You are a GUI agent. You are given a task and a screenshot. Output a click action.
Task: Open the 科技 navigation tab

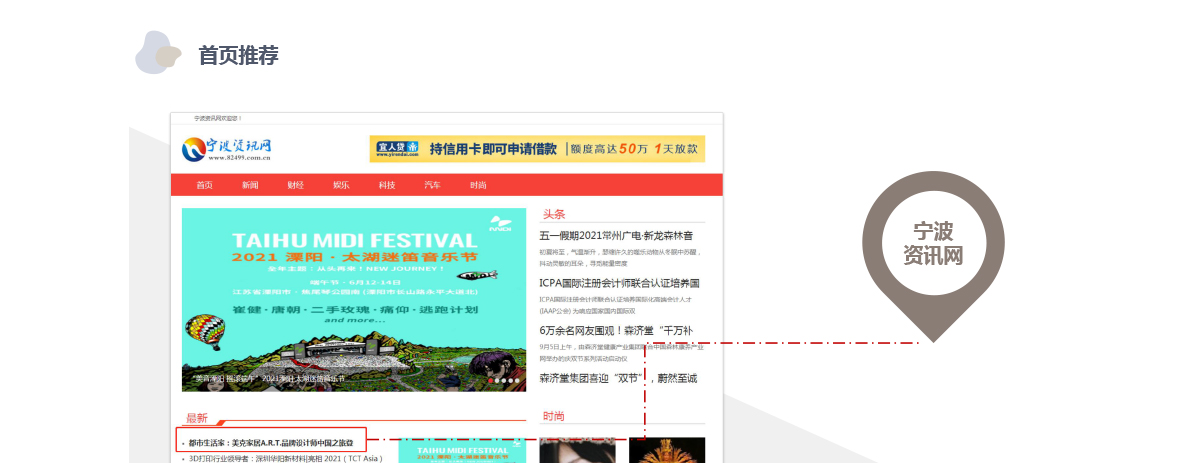point(386,186)
